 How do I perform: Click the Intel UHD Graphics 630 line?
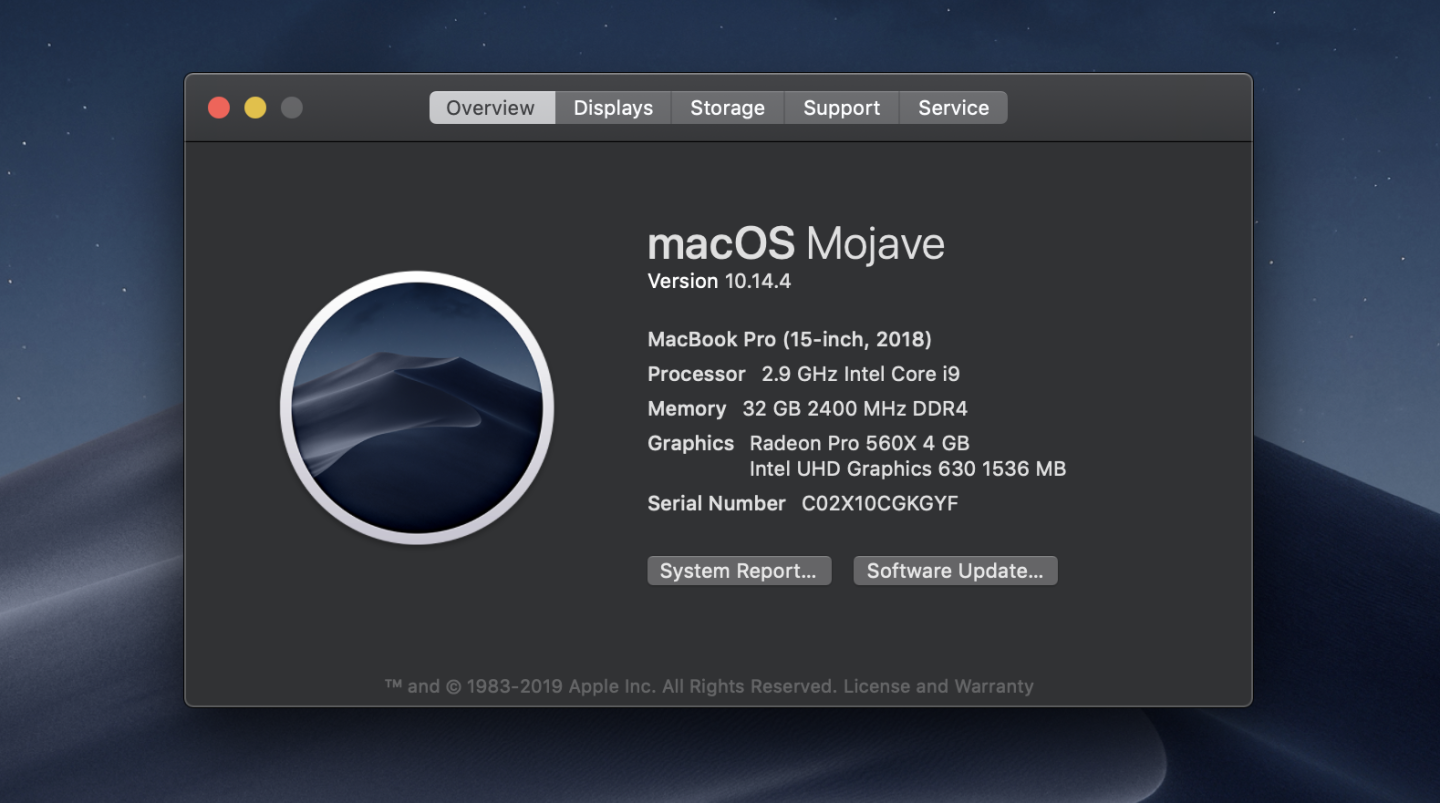click(x=907, y=469)
